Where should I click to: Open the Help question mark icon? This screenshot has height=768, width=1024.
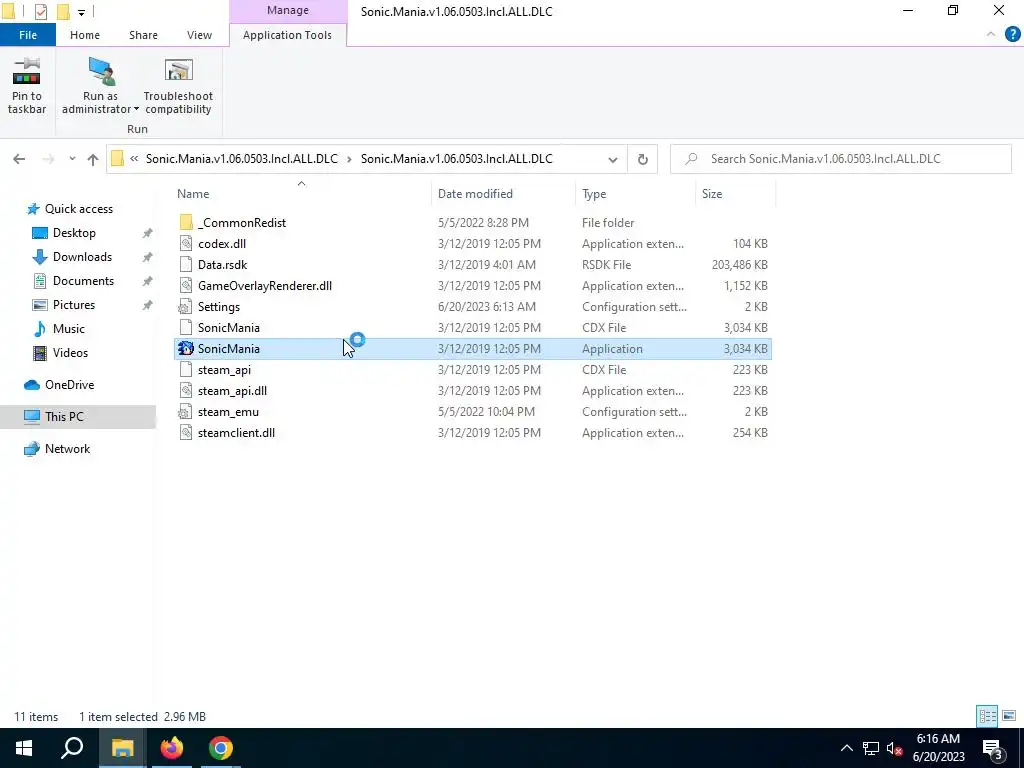pyautogui.click(x=1012, y=35)
